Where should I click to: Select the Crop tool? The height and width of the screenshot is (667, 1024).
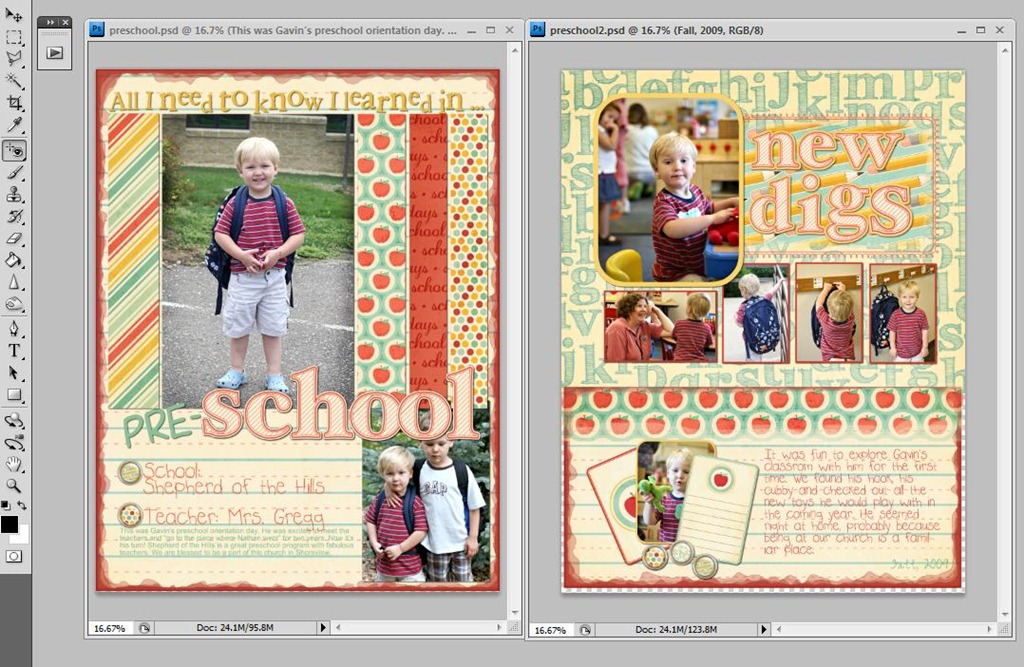point(14,103)
